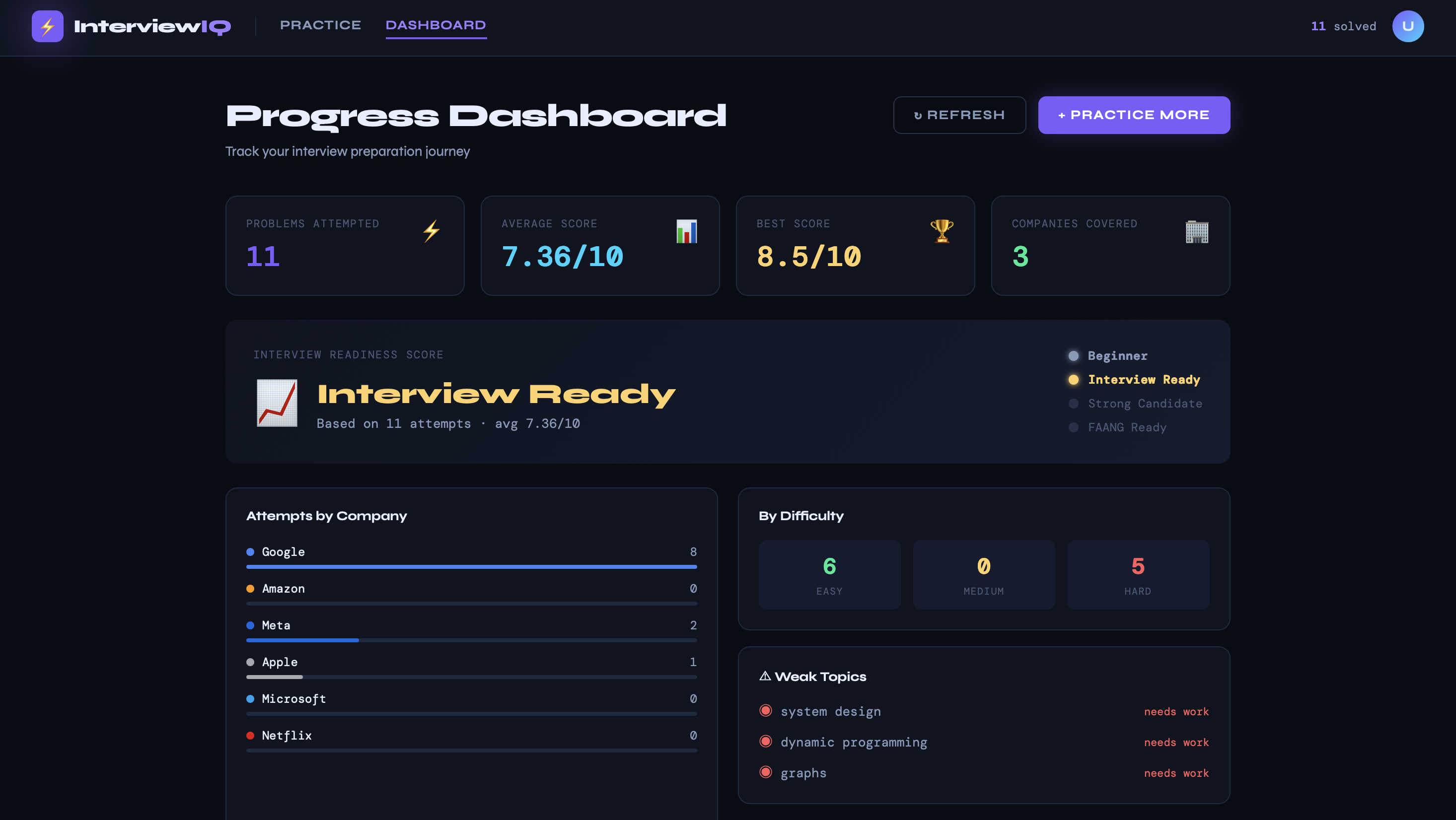Switch to the Practice tab
Screen dimensions: 1456x820
[x=320, y=25]
